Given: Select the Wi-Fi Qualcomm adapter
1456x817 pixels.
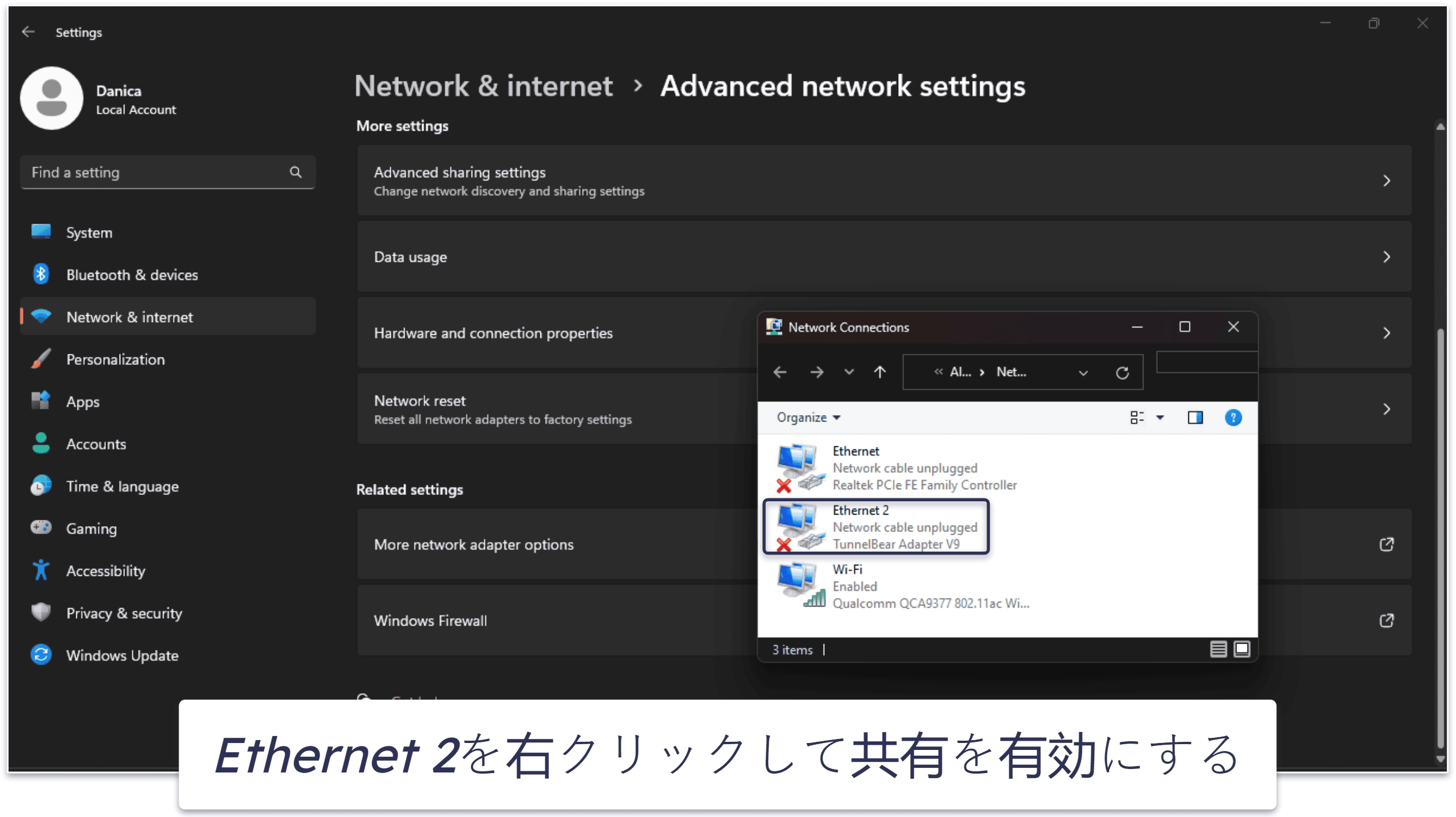Looking at the screenshot, I should click(902, 586).
